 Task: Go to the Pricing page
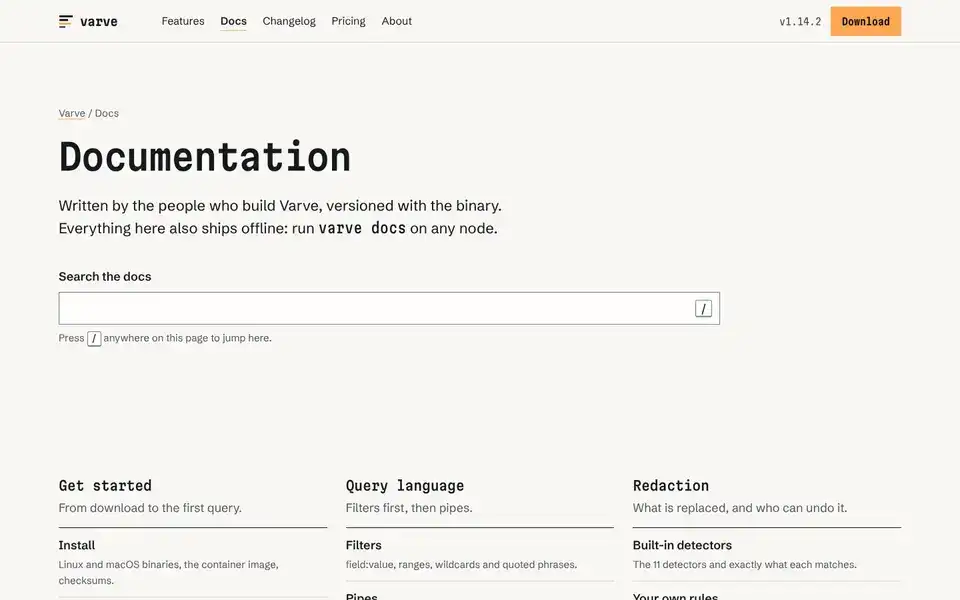click(348, 21)
